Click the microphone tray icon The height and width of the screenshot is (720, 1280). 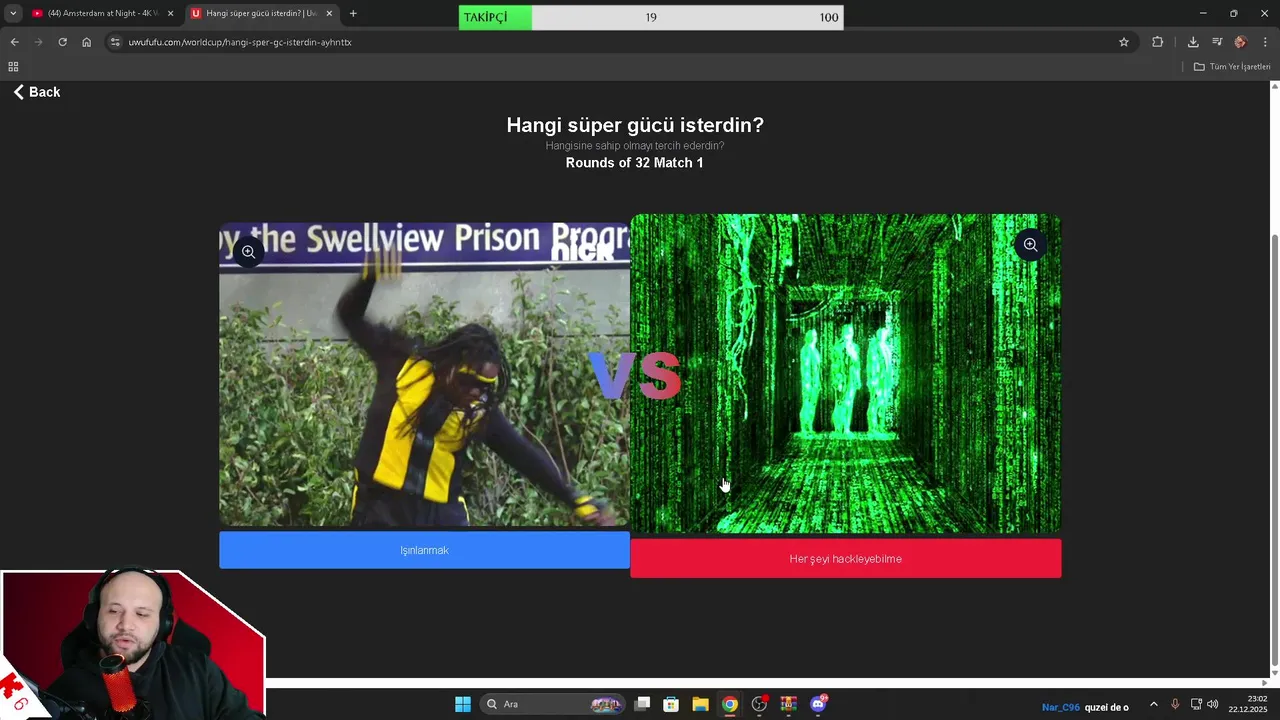click(1175, 705)
